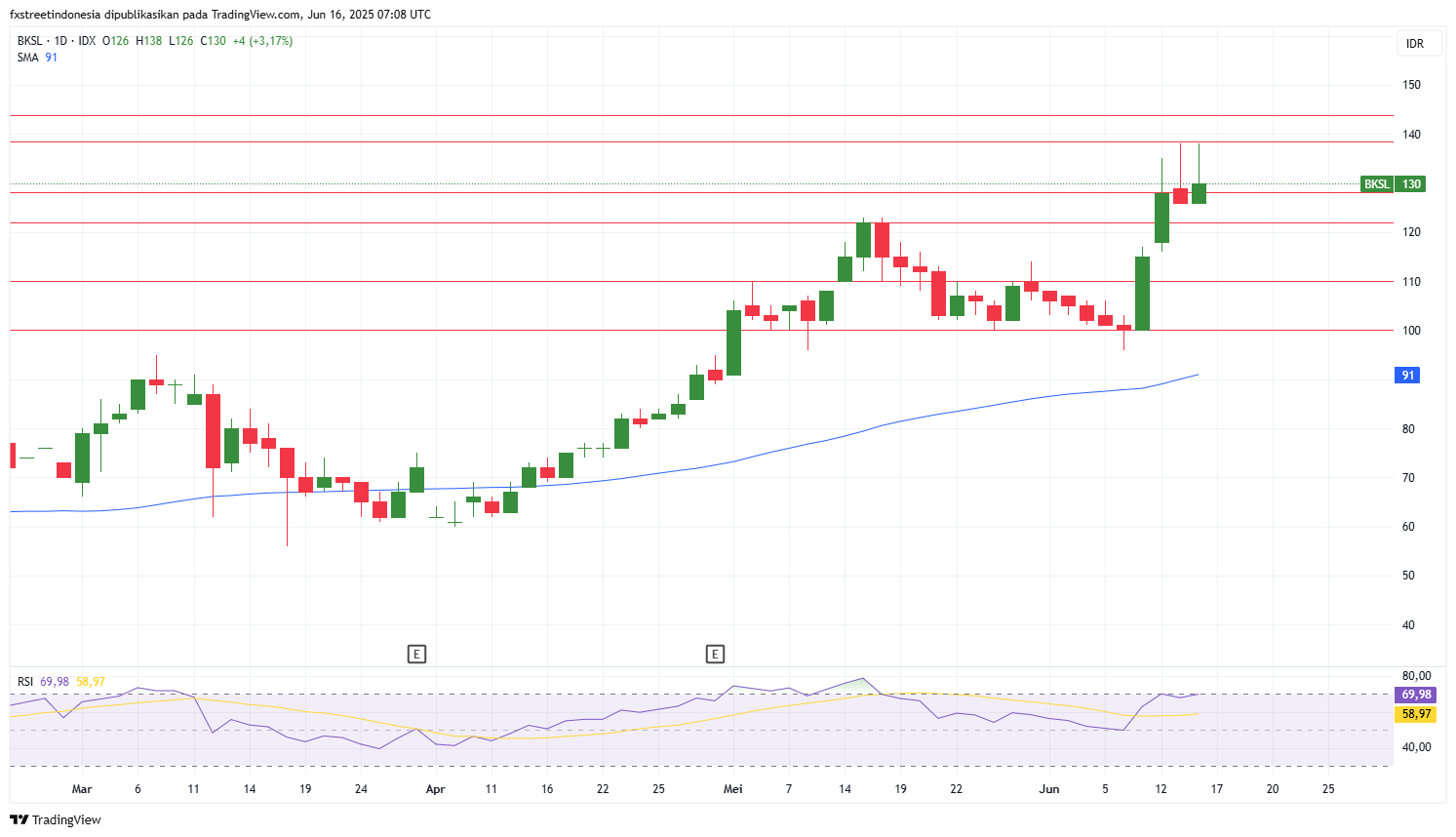Select the red horizontal line at 100
Screen dimensions: 1456x837
(585, 330)
